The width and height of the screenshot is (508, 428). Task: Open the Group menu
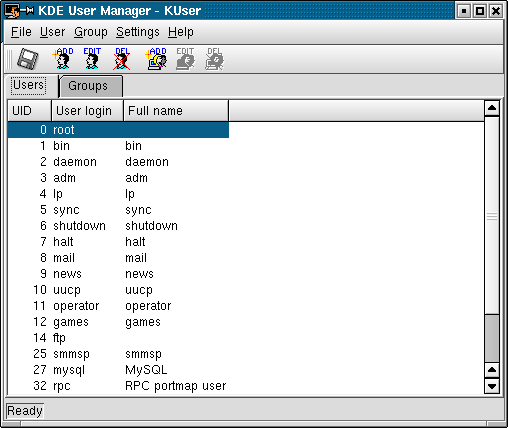click(x=91, y=32)
